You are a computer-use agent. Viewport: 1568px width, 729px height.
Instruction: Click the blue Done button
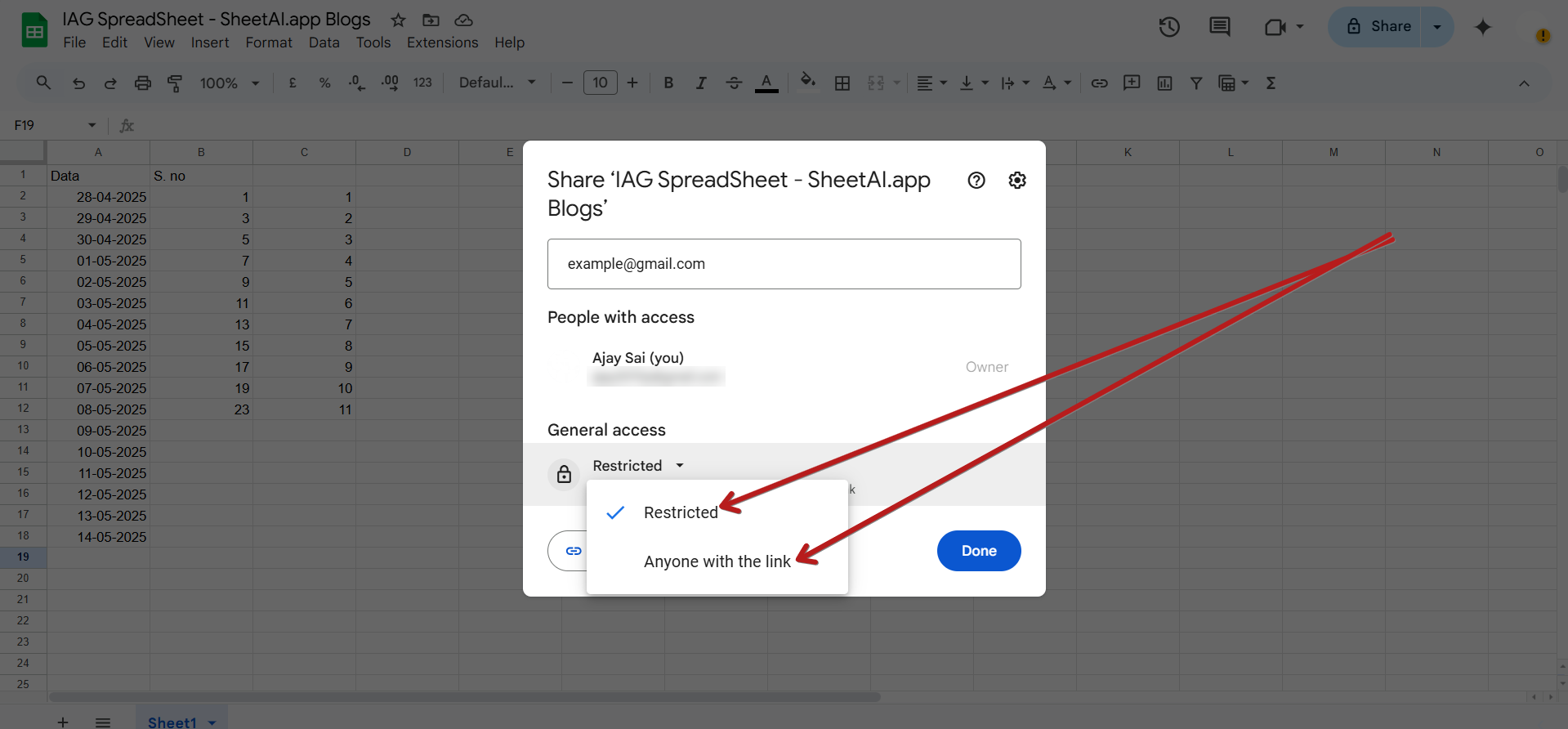point(979,551)
